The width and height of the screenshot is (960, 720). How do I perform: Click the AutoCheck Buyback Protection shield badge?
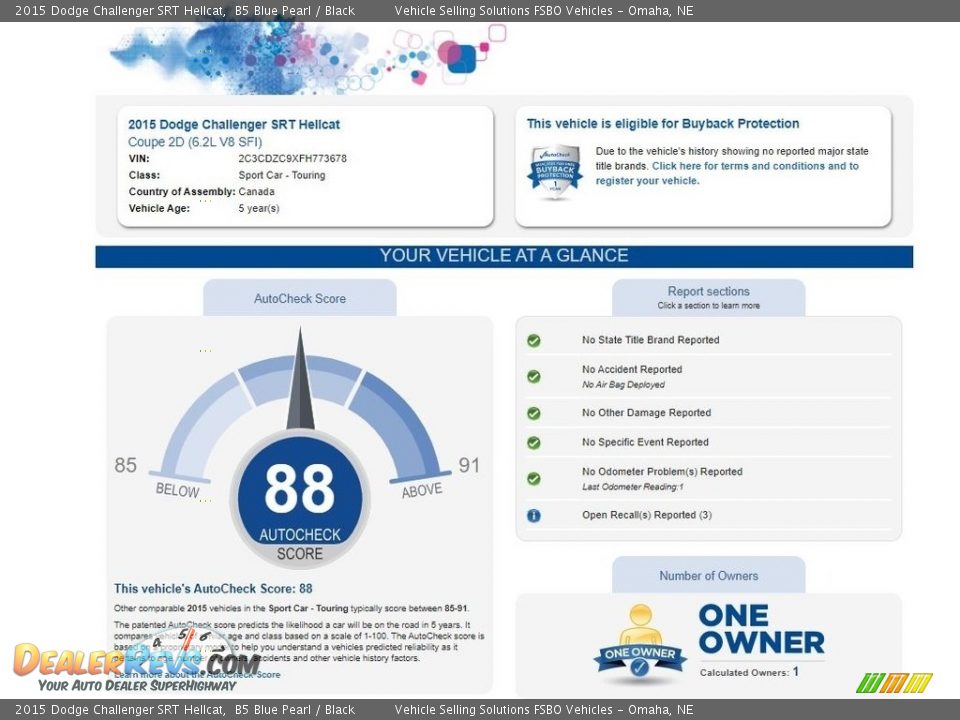point(555,172)
